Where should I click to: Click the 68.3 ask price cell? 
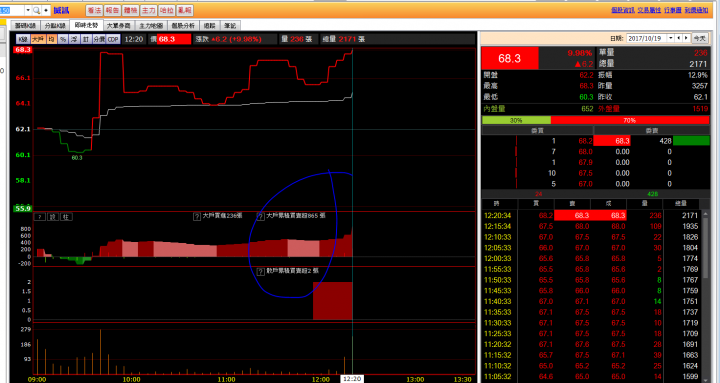tap(612, 141)
